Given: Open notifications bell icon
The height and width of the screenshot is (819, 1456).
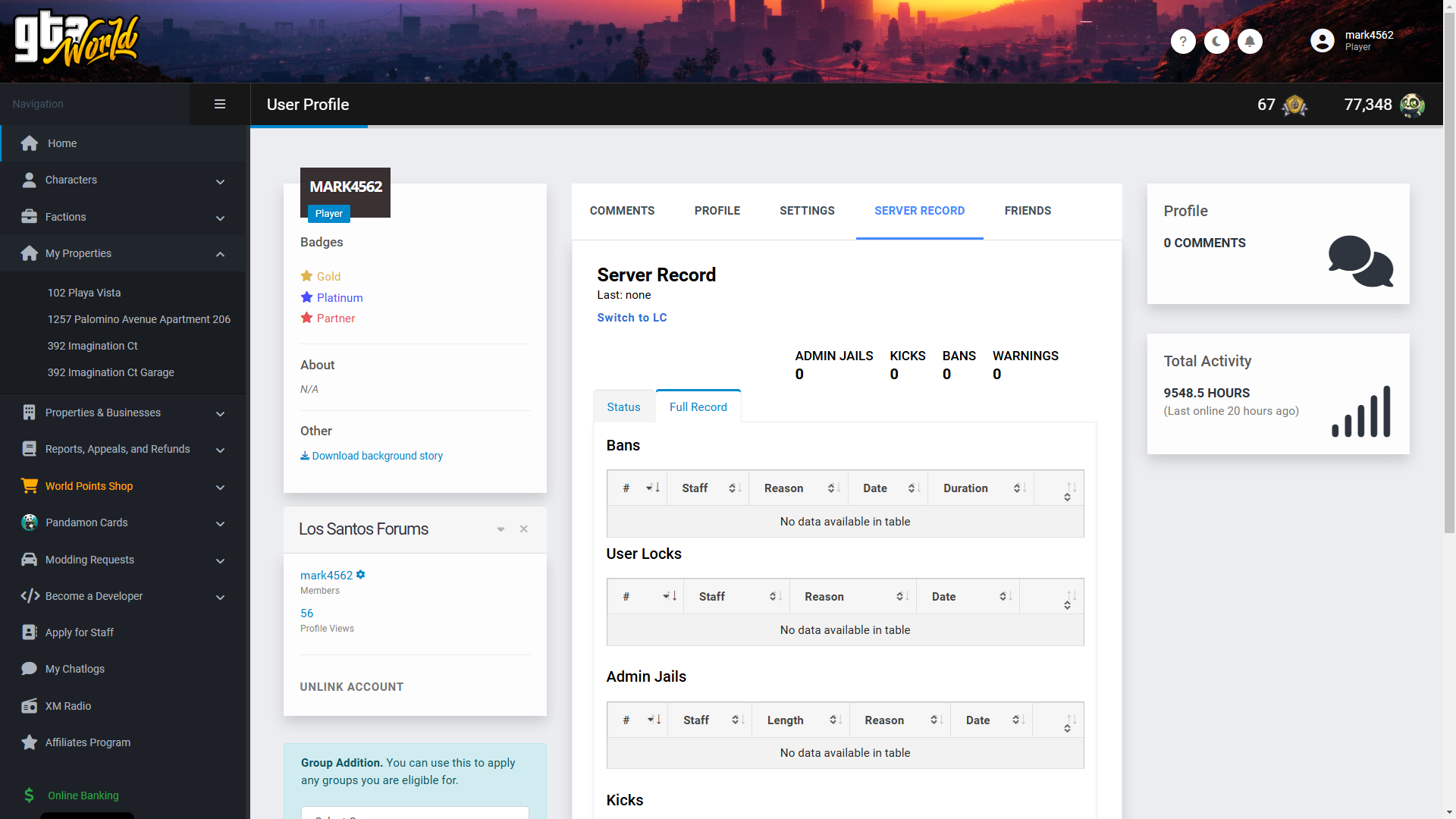Looking at the screenshot, I should tap(1250, 41).
